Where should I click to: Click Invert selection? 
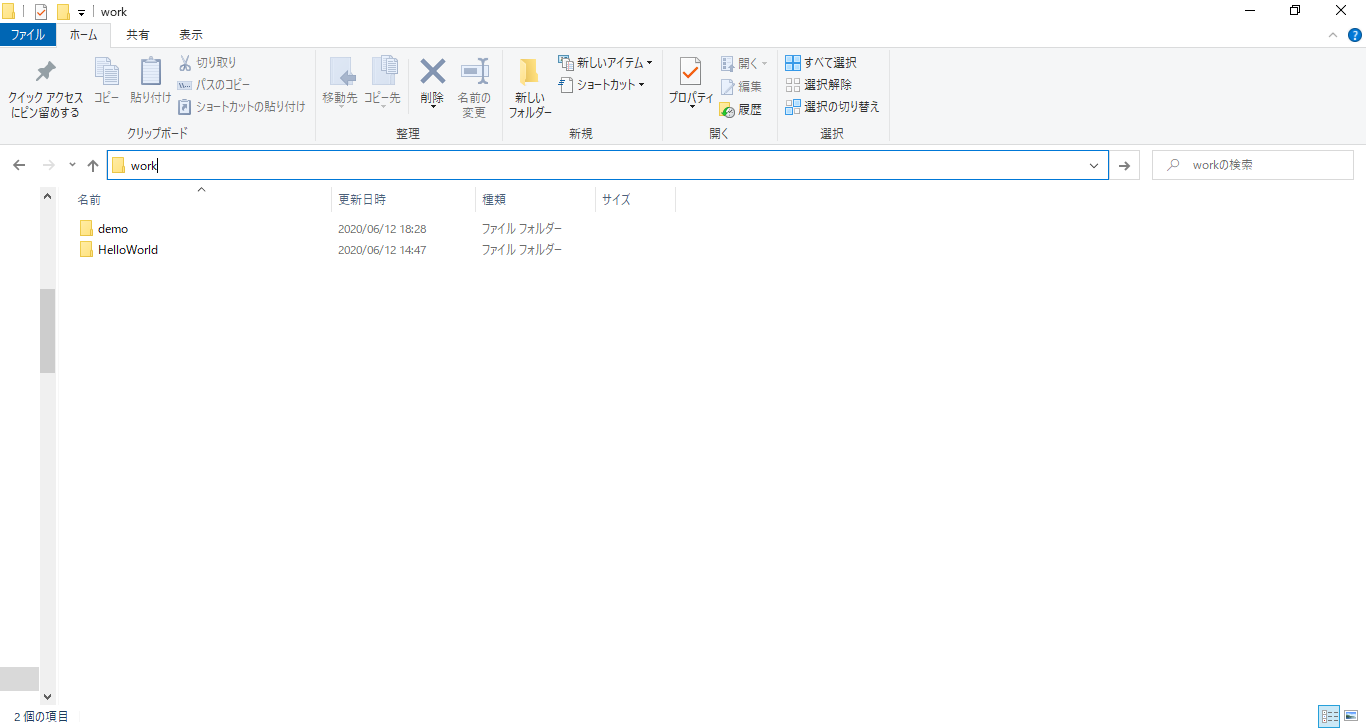(832, 107)
